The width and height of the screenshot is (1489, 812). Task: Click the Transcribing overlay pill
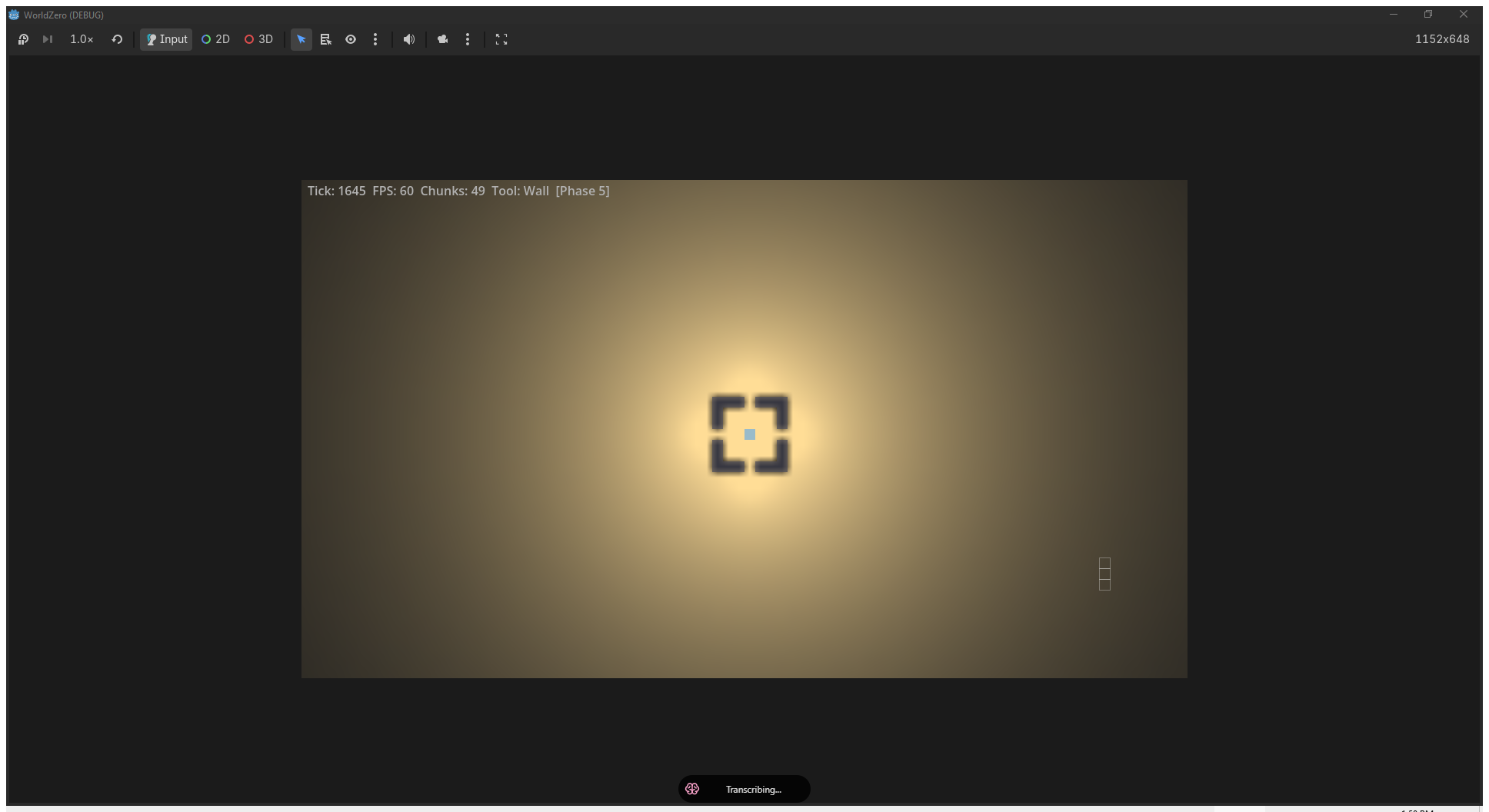pos(744,789)
